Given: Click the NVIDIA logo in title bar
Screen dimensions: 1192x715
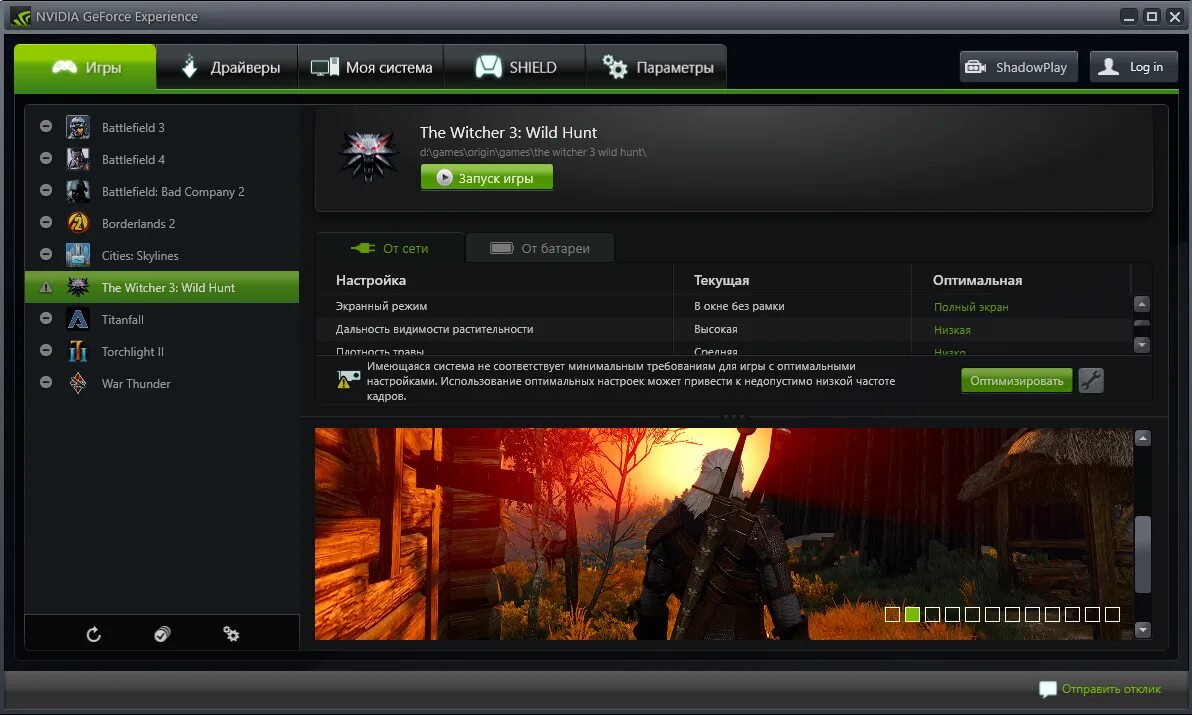Looking at the screenshot, I should tap(21, 16).
